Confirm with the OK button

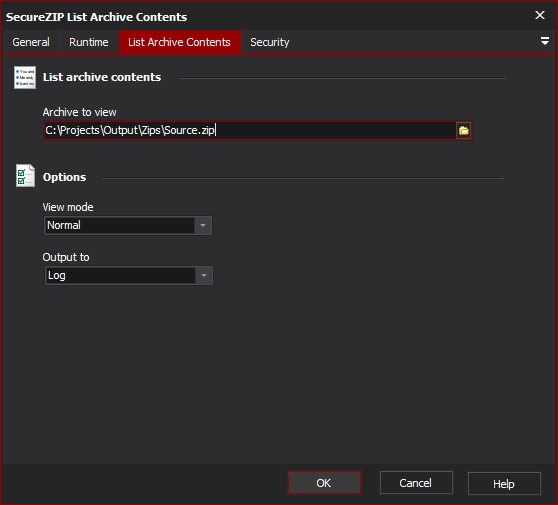[x=324, y=483]
